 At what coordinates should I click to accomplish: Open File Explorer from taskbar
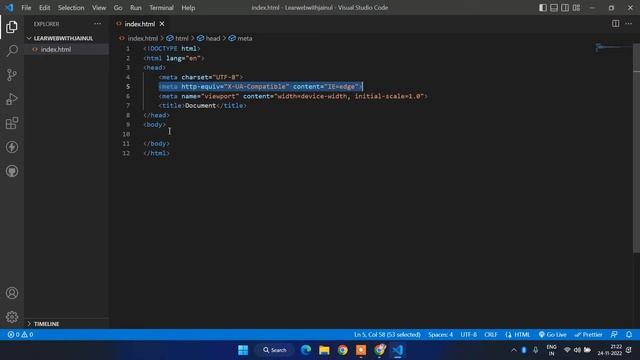(324, 350)
